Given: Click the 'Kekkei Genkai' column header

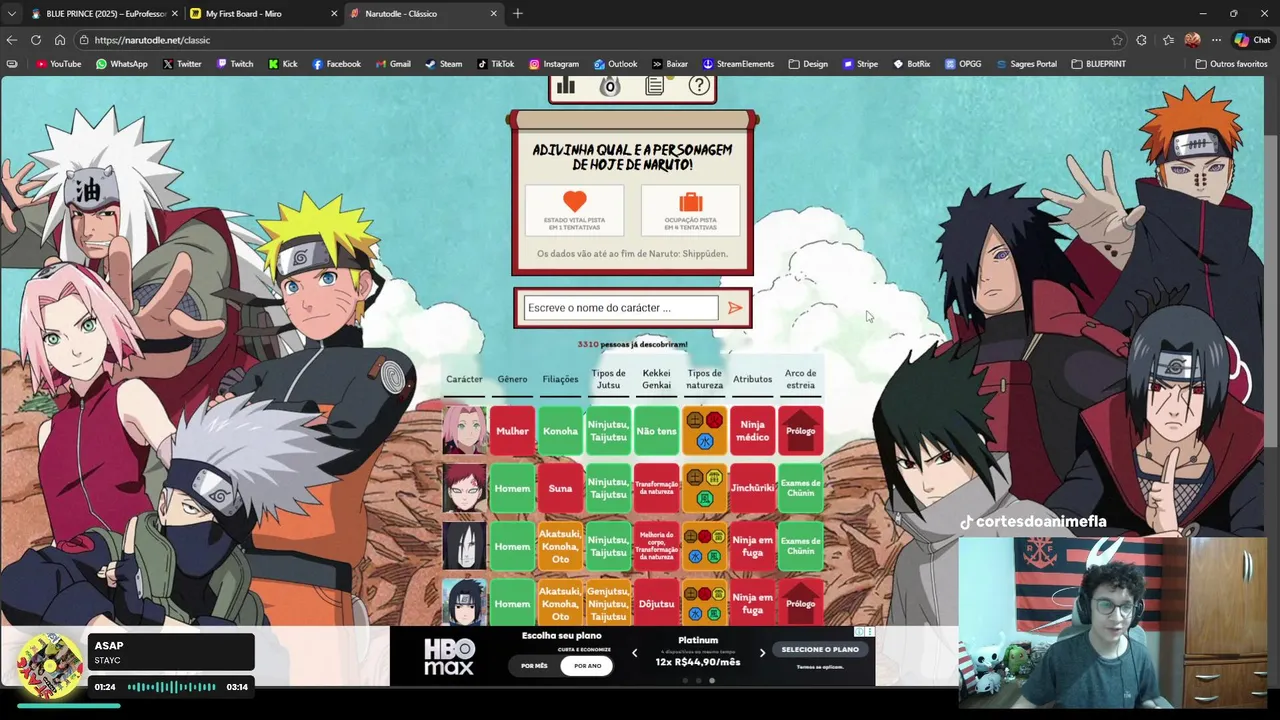Looking at the screenshot, I should (656, 379).
